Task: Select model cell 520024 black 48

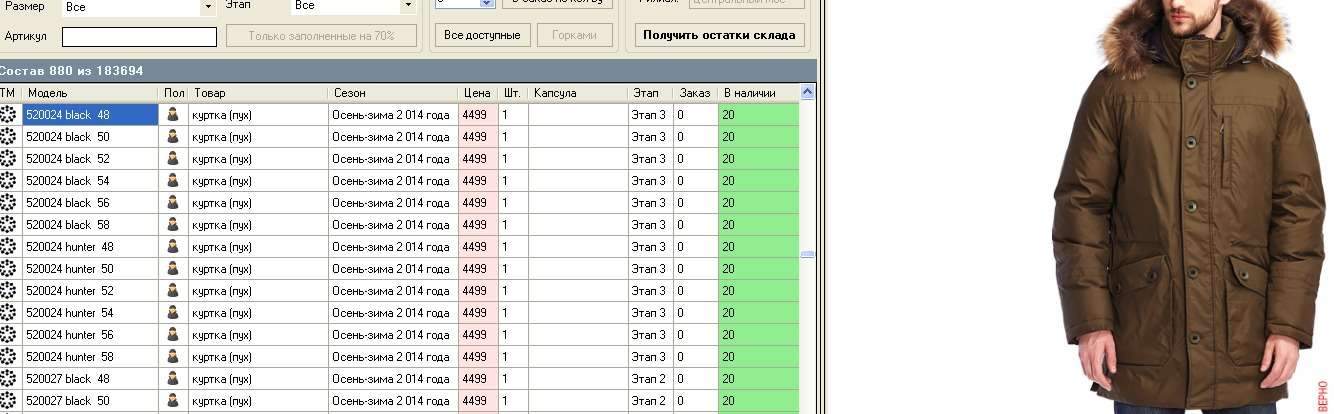Action: (90, 115)
